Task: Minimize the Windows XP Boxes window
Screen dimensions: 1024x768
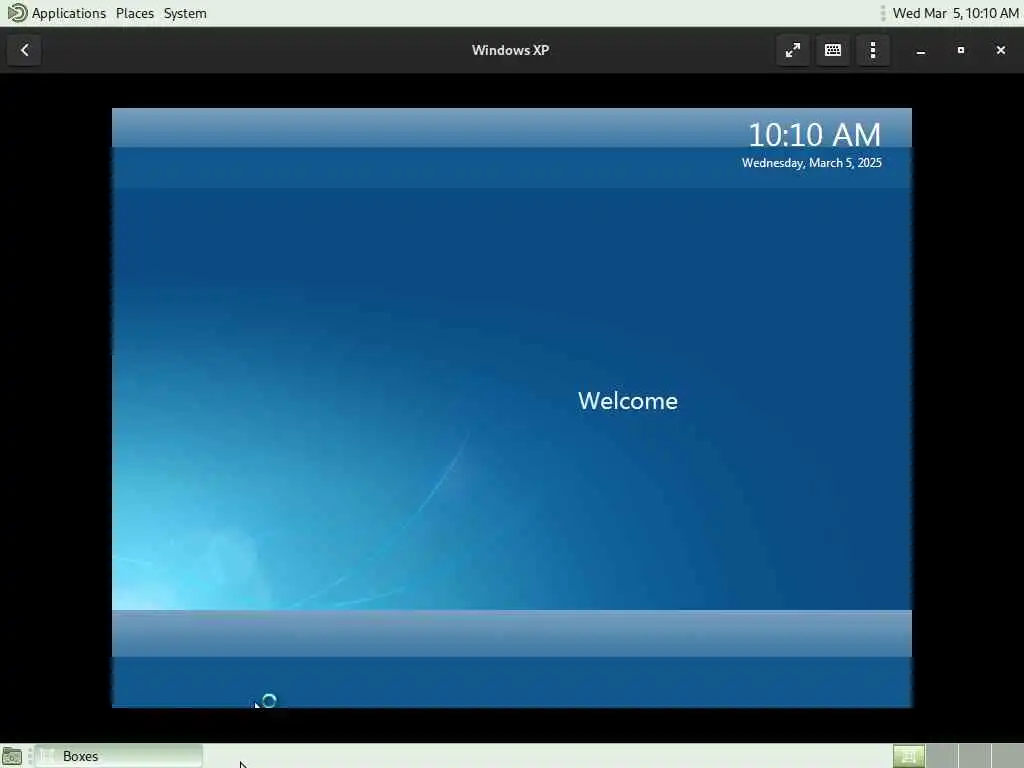Action: point(921,50)
